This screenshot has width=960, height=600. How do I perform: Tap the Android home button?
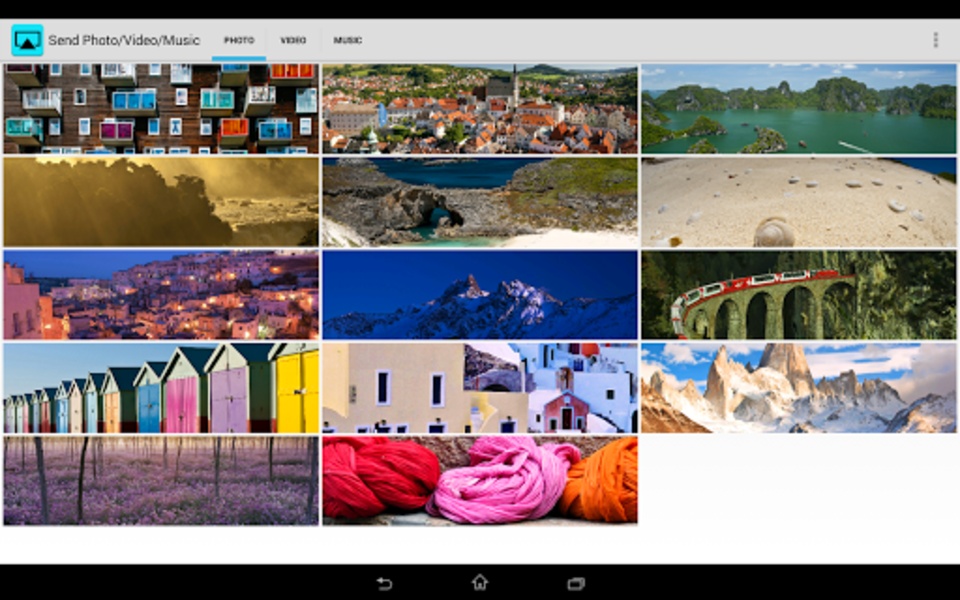click(479, 582)
